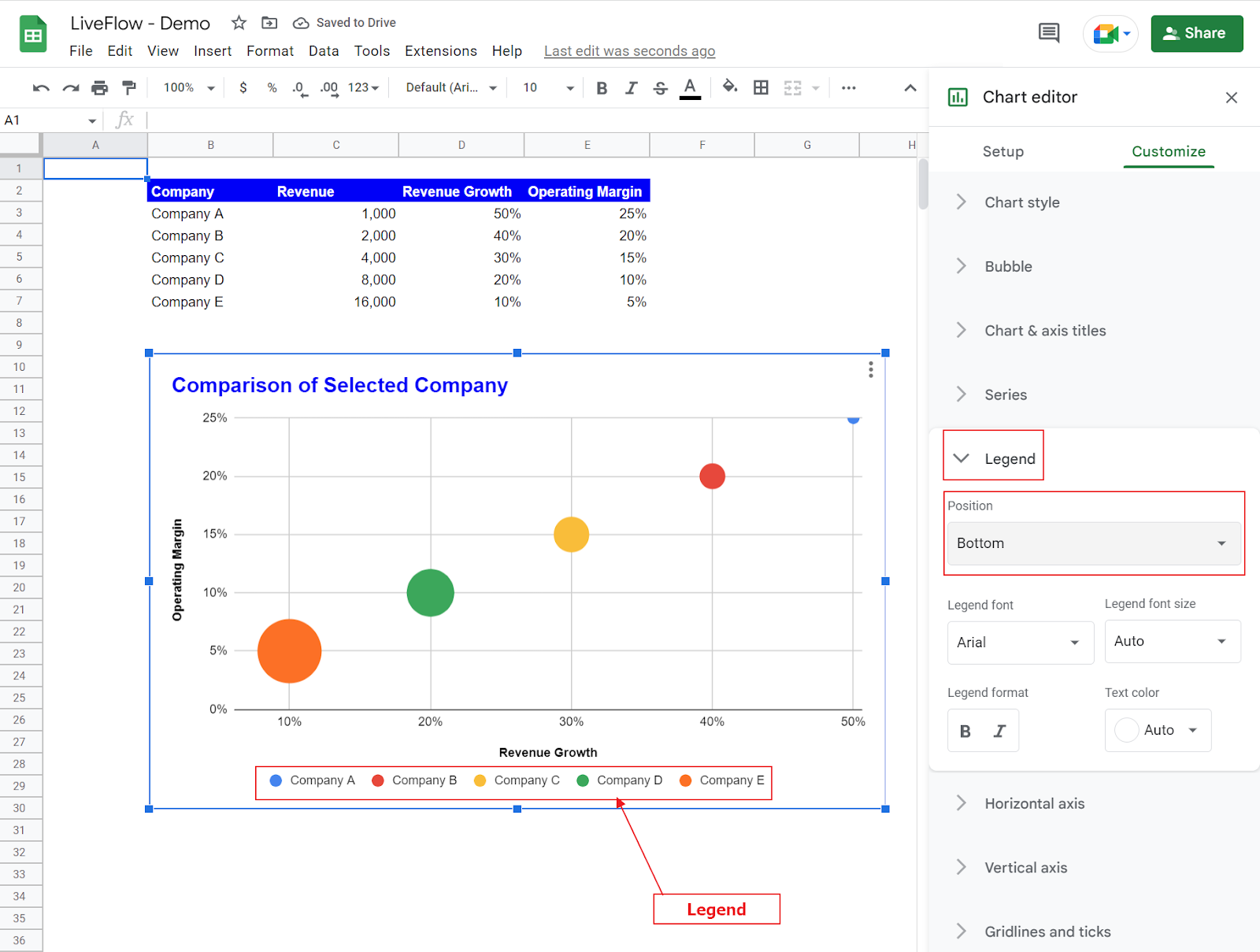
Task: Collapse the menus with up chevron
Action: pos(910,88)
